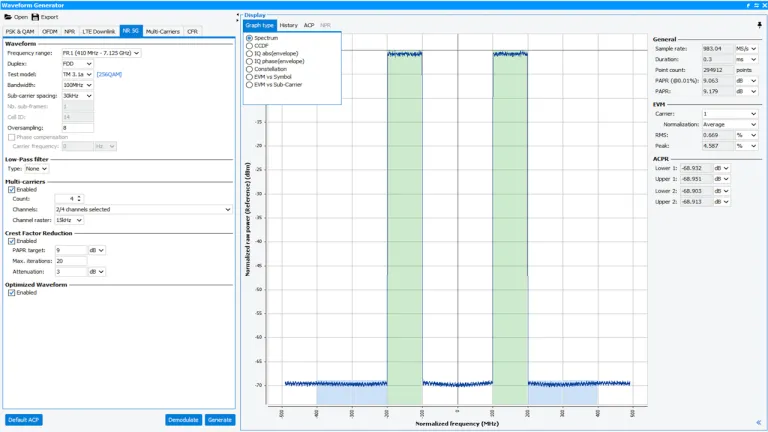
Task: Toggle the Phase compensation checkbox
Action: pyautogui.click(x=11, y=137)
